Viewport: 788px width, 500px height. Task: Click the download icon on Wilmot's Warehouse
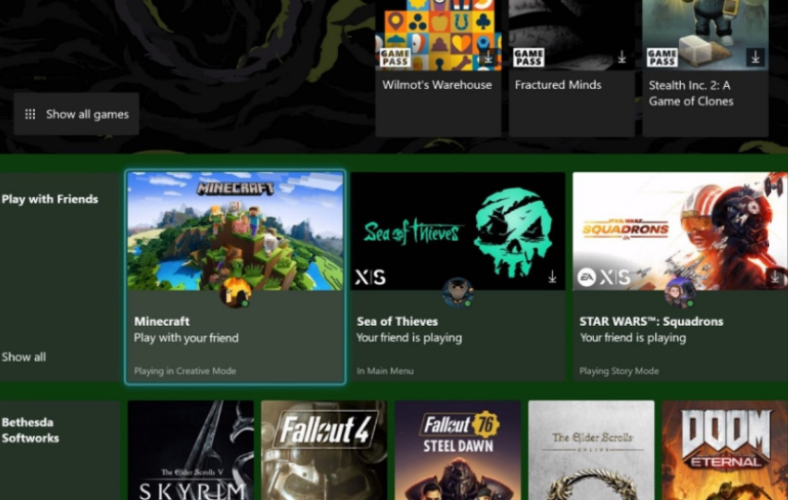(x=487, y=58)
